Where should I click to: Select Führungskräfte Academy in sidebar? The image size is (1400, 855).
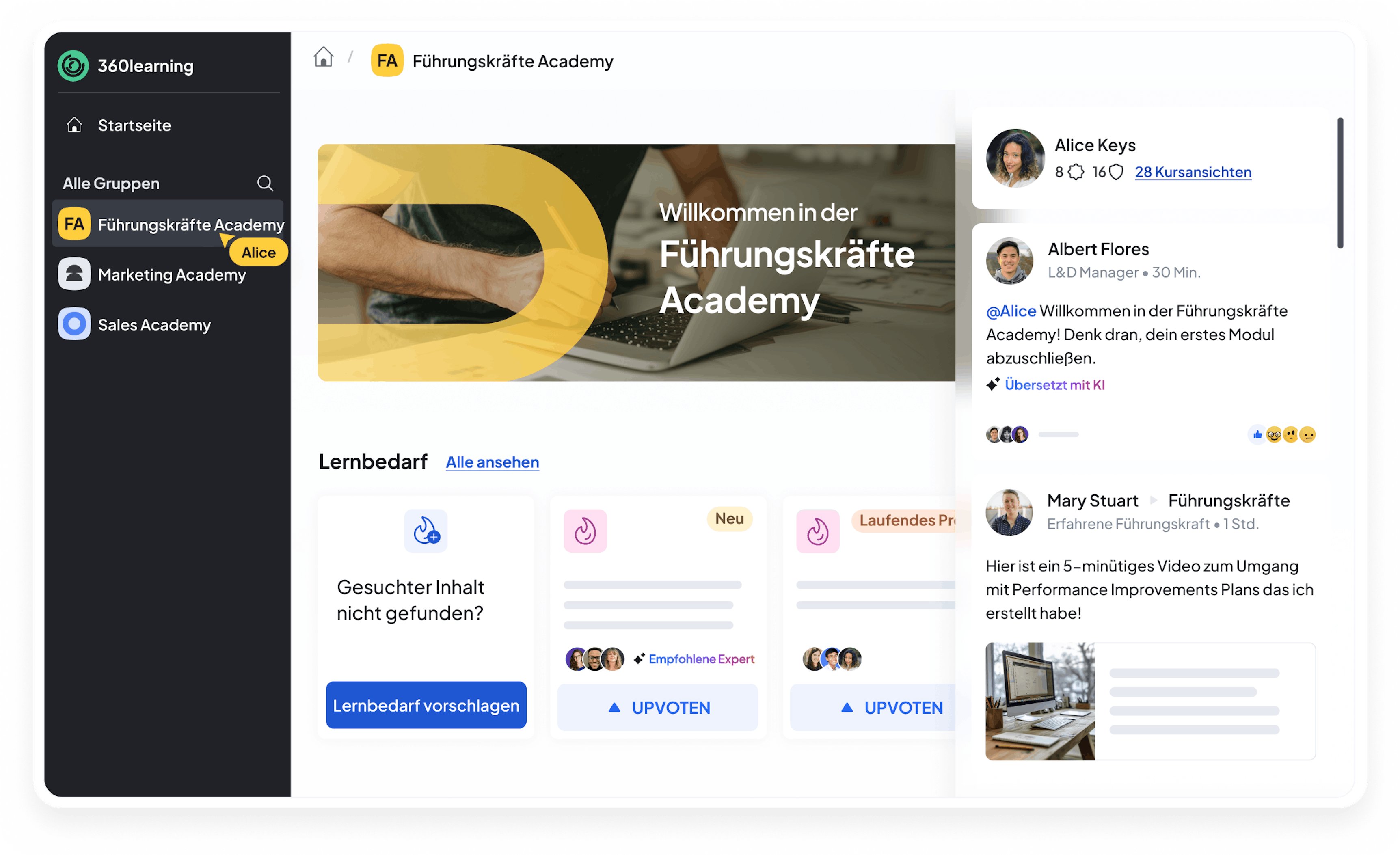[x=168, y=224]
